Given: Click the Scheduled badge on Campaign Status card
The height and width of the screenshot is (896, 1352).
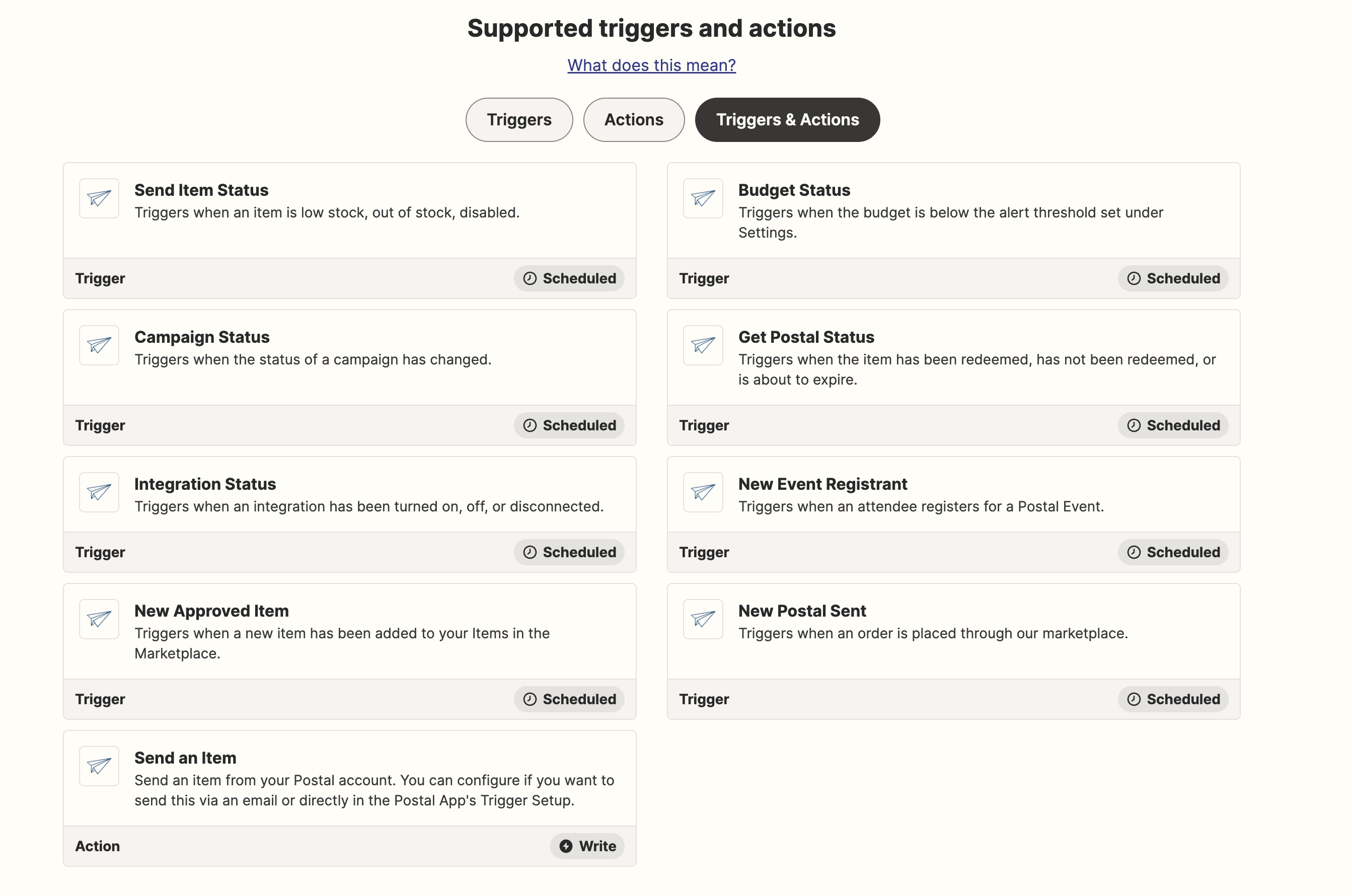Looking at the screenshot, I should click(569, 425).
